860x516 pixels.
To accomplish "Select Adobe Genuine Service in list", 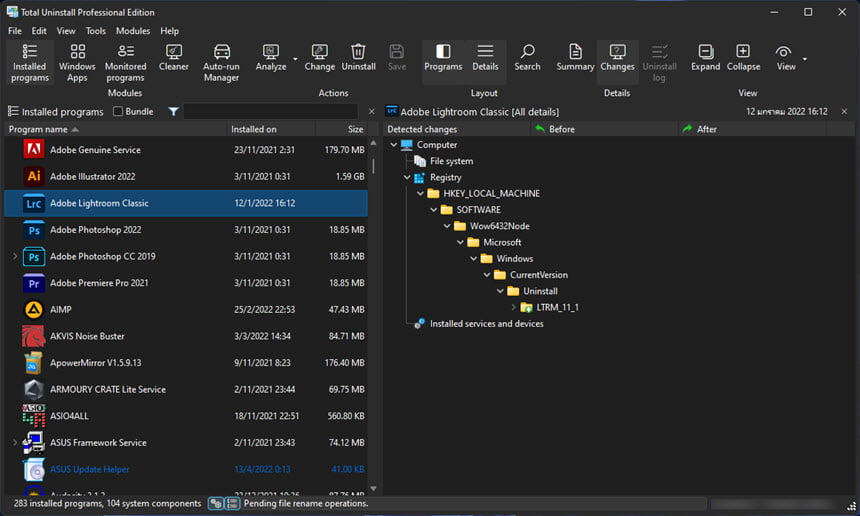I will 186,150.
